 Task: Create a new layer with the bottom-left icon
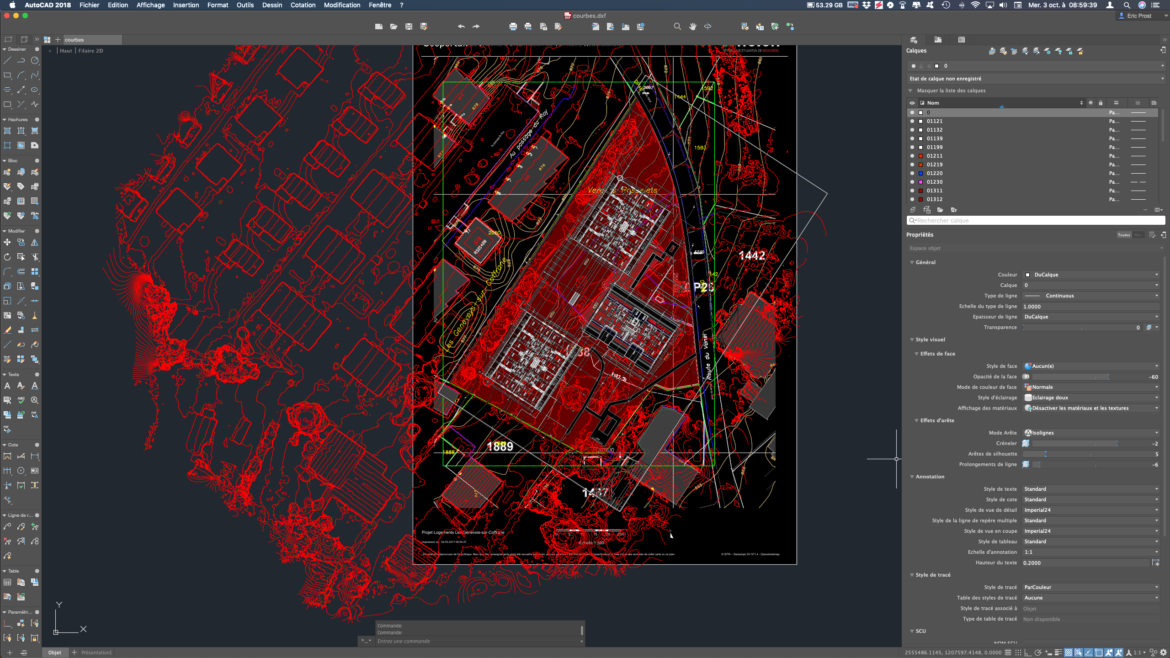(913, 210)
